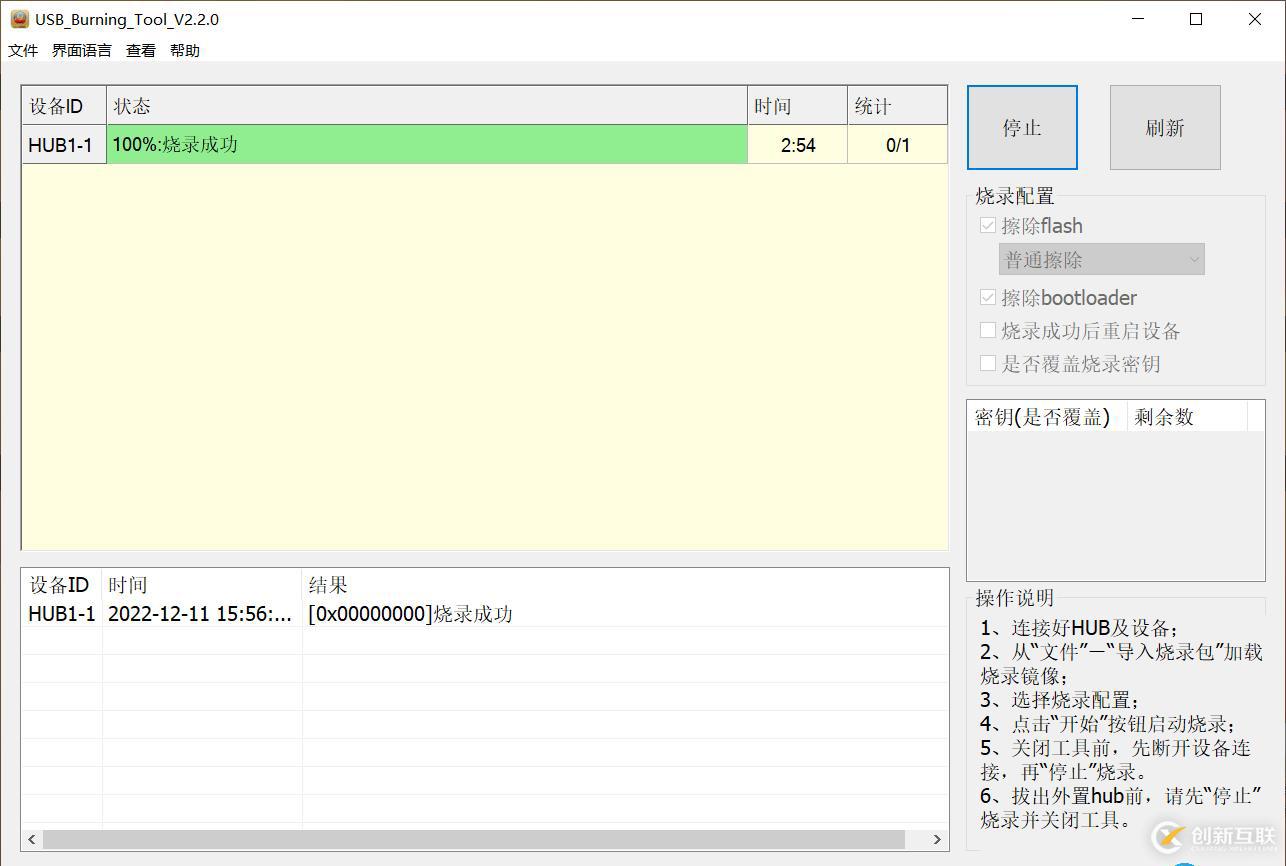1286x866 pixels.
Task: Click the 100%:烧录成功 progress bar
Action: pos(427,145)
